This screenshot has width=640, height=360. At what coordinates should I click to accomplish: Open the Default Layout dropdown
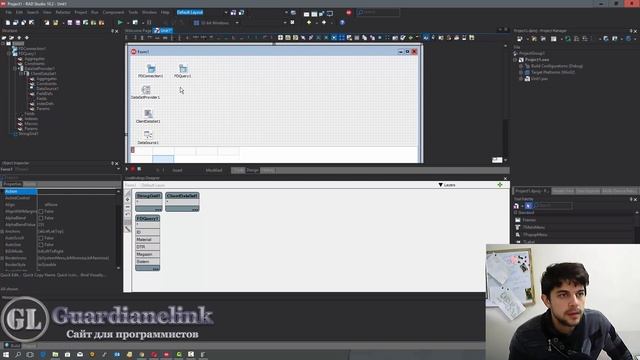coord(226,13)
